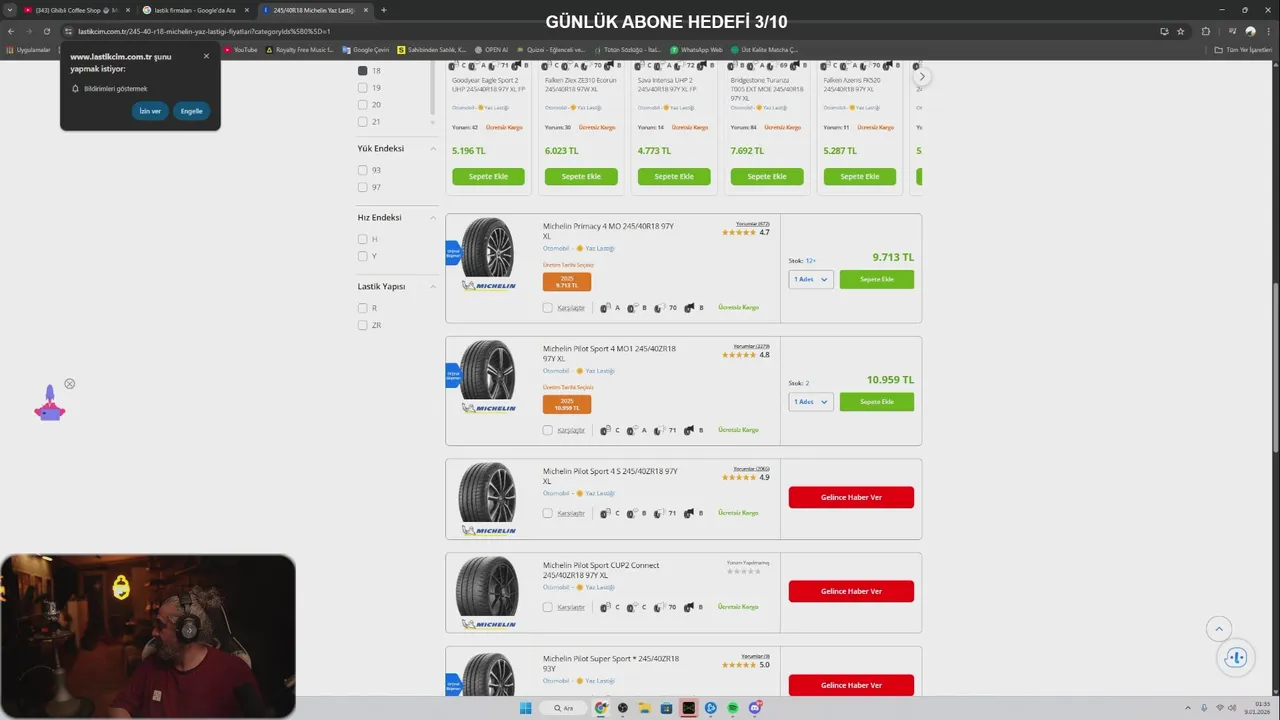Viewport: 1280px width, 720px height.
Task: Allow notifications with İzin ver button
Action: pos(150,111)
